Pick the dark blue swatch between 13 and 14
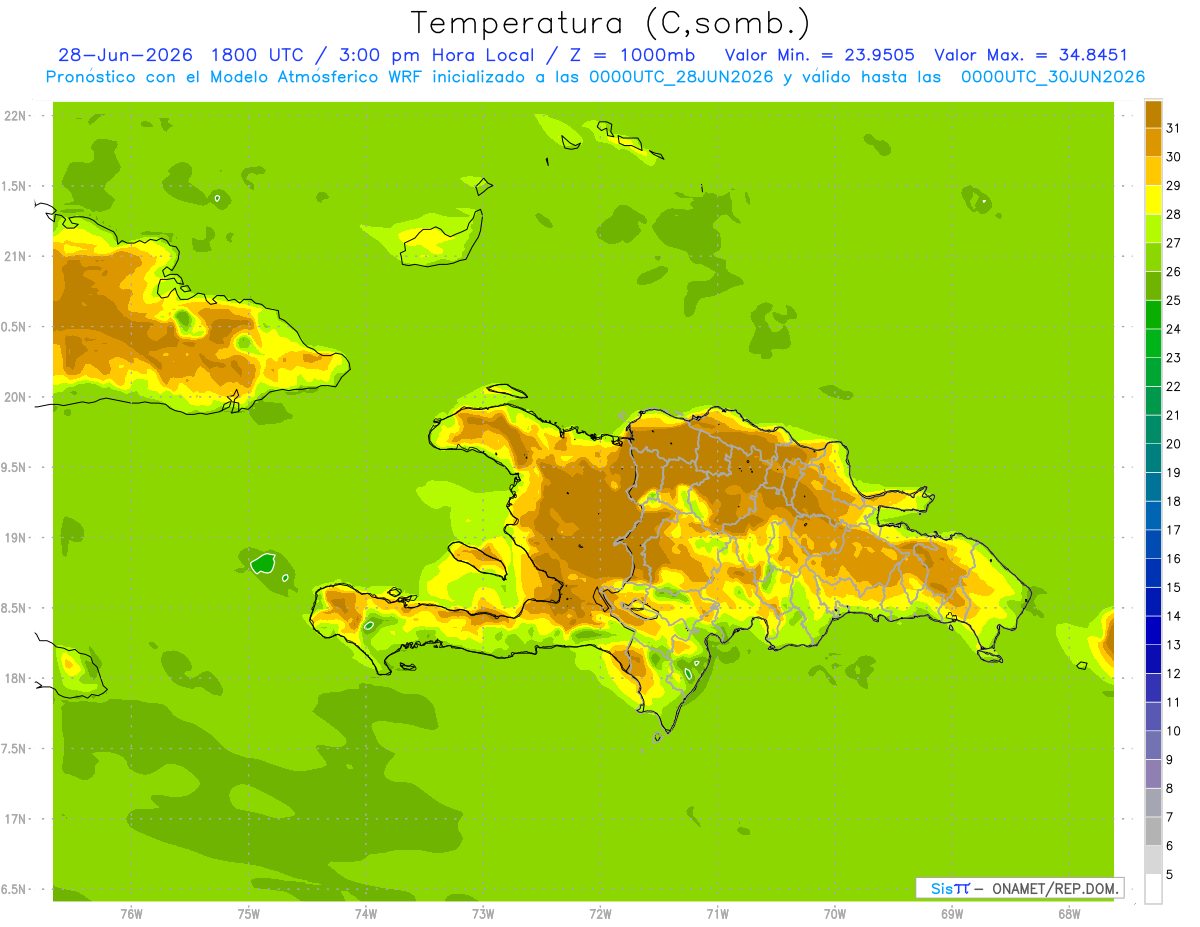 point(1153,630)
